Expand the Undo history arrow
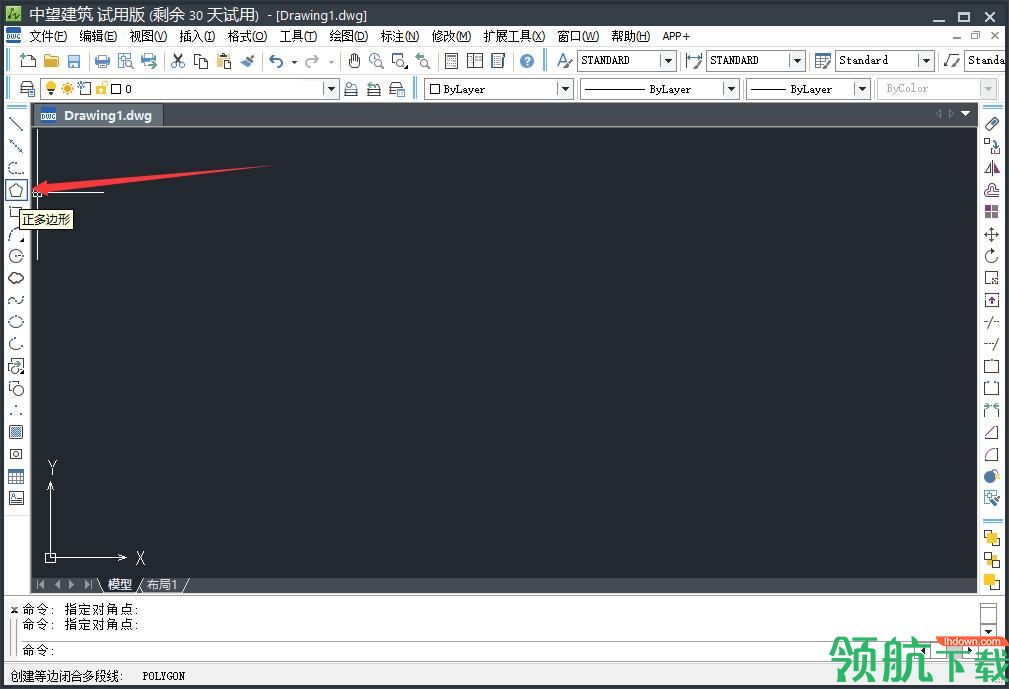This screenshot has width=1009, height=689. point(294,62)
